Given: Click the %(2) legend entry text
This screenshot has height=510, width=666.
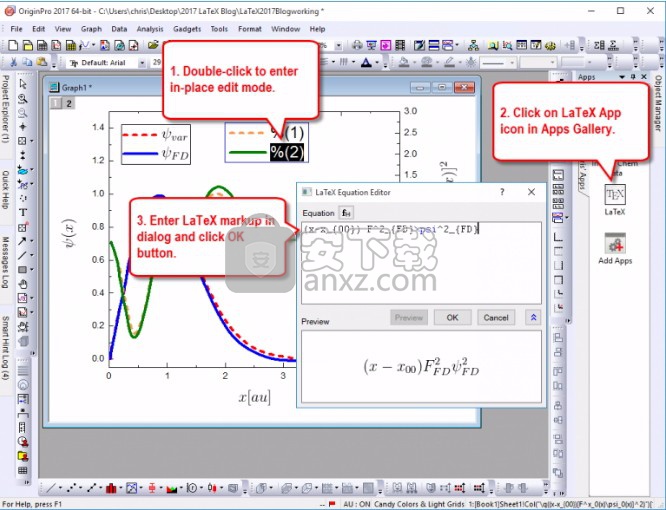Looking at the screenshot, I should coord(287,152).
